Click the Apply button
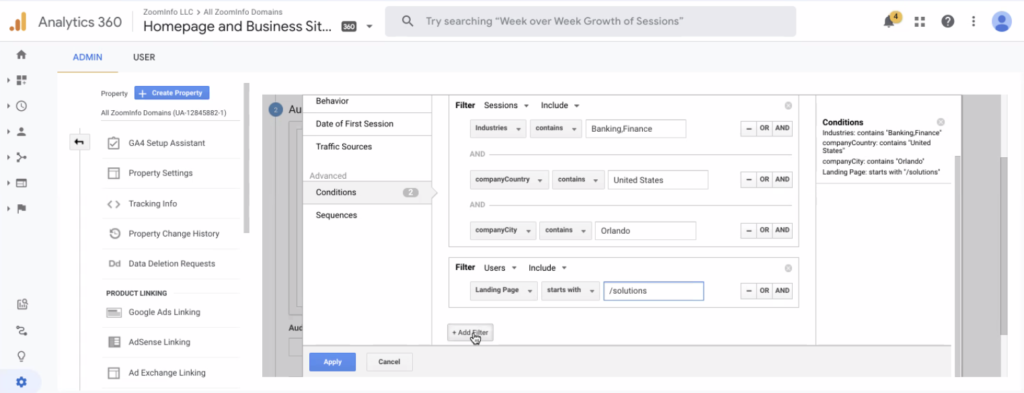The width and height of the screenshot is (1024, 393). 332,362
